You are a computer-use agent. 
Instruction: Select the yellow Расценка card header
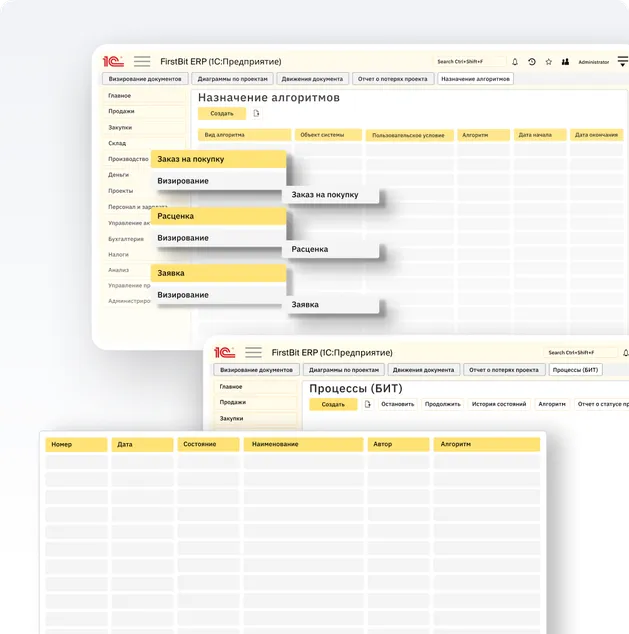coord(218,216)
